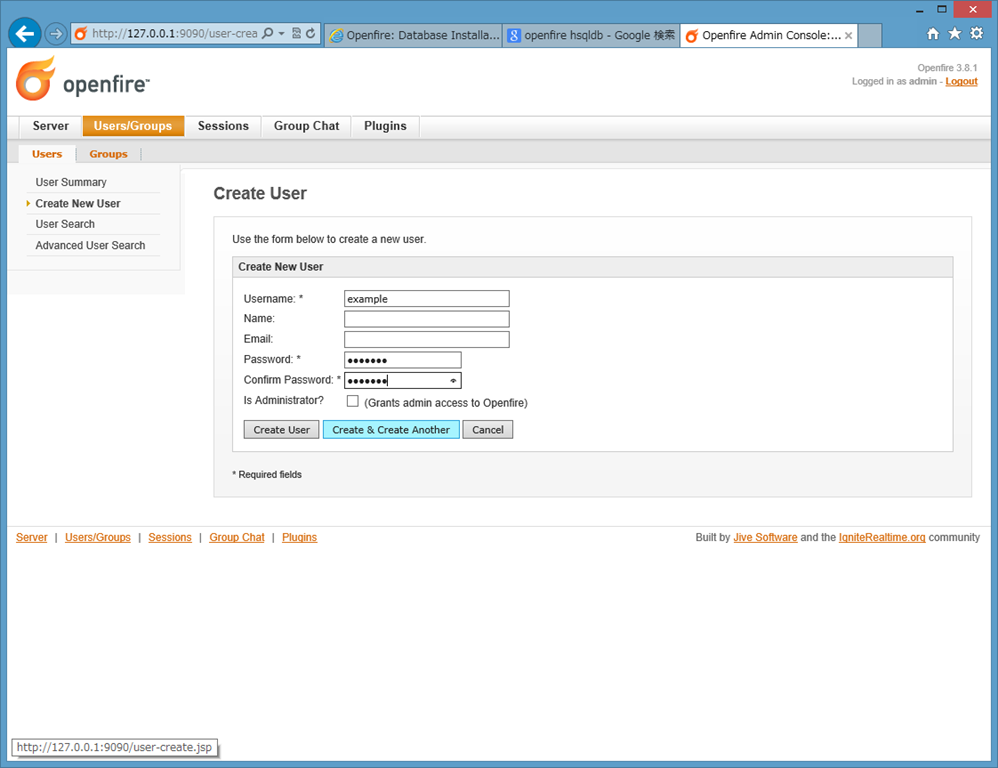998x768 pixels.
Task: Click the browser back arrow button
Action: [25, 33]
